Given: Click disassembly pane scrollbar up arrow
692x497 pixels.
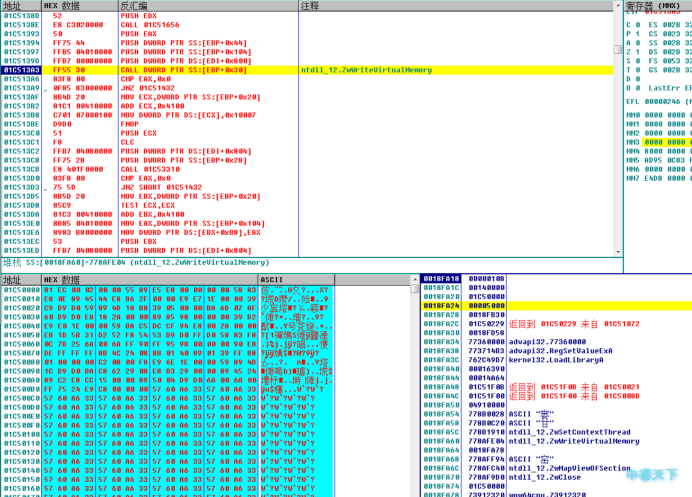Looking at the screenshot, I should pyautogui.click(x=618, y=5).
